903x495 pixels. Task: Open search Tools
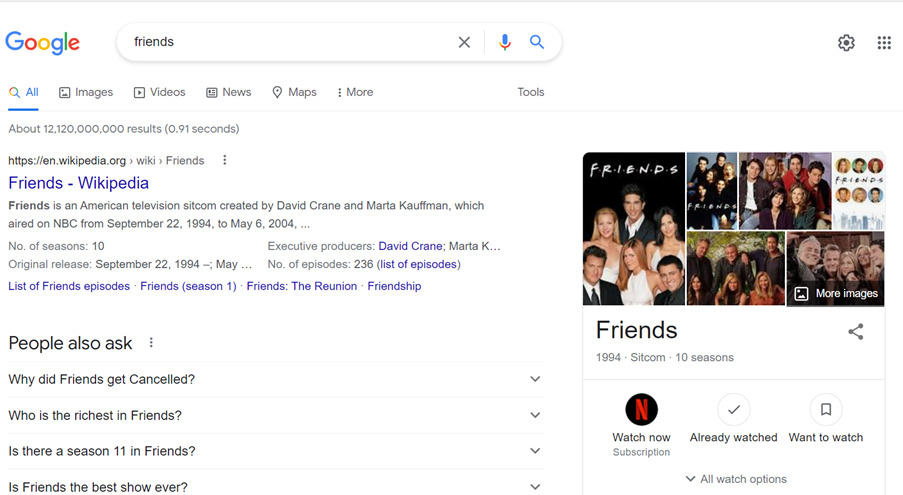[530, 92]
